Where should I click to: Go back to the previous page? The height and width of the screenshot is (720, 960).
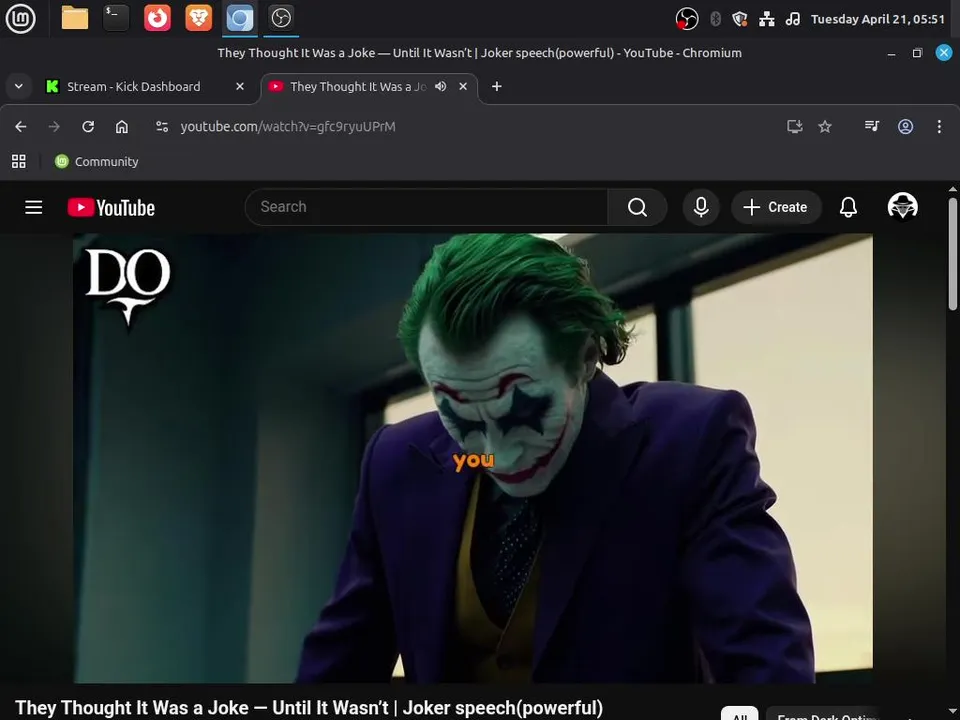pos(21,126)
